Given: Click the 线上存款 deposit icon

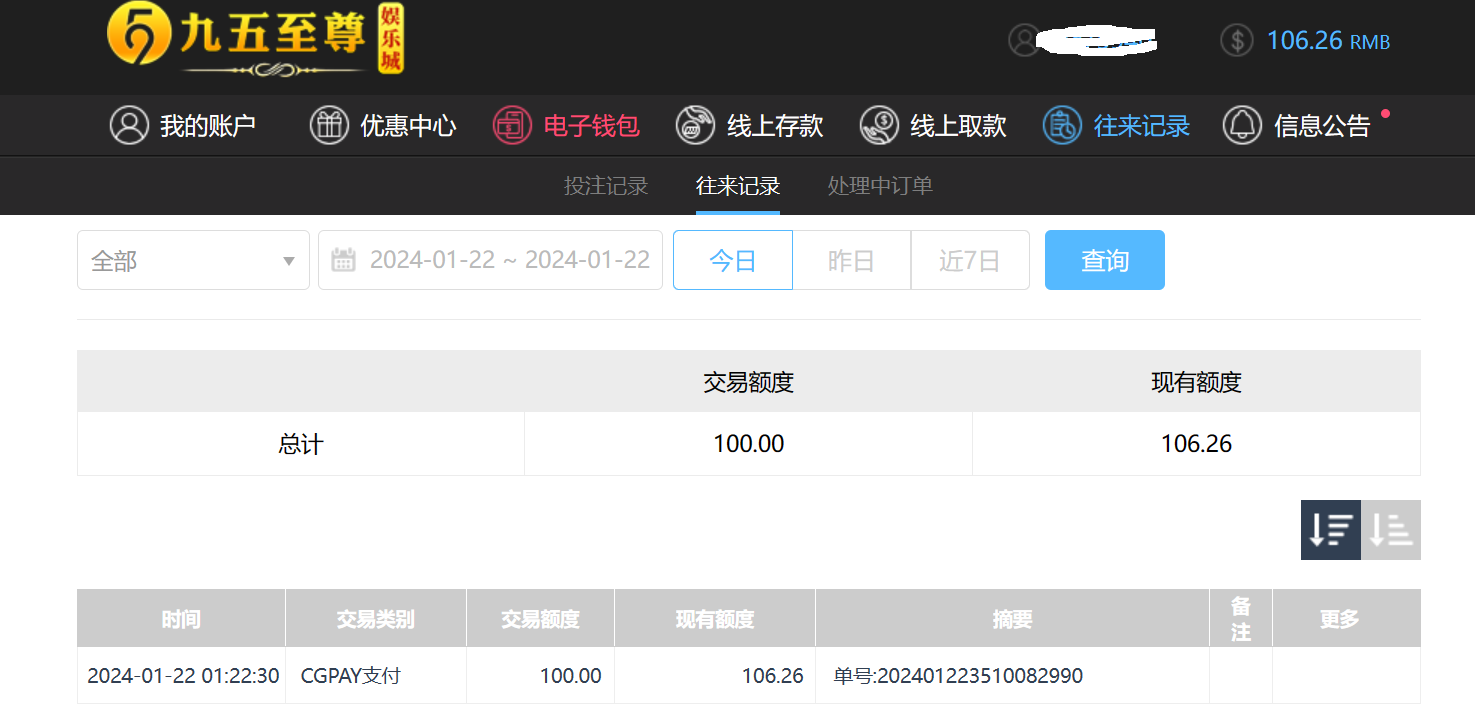Looking at the screenshot, I should [695, 126].
